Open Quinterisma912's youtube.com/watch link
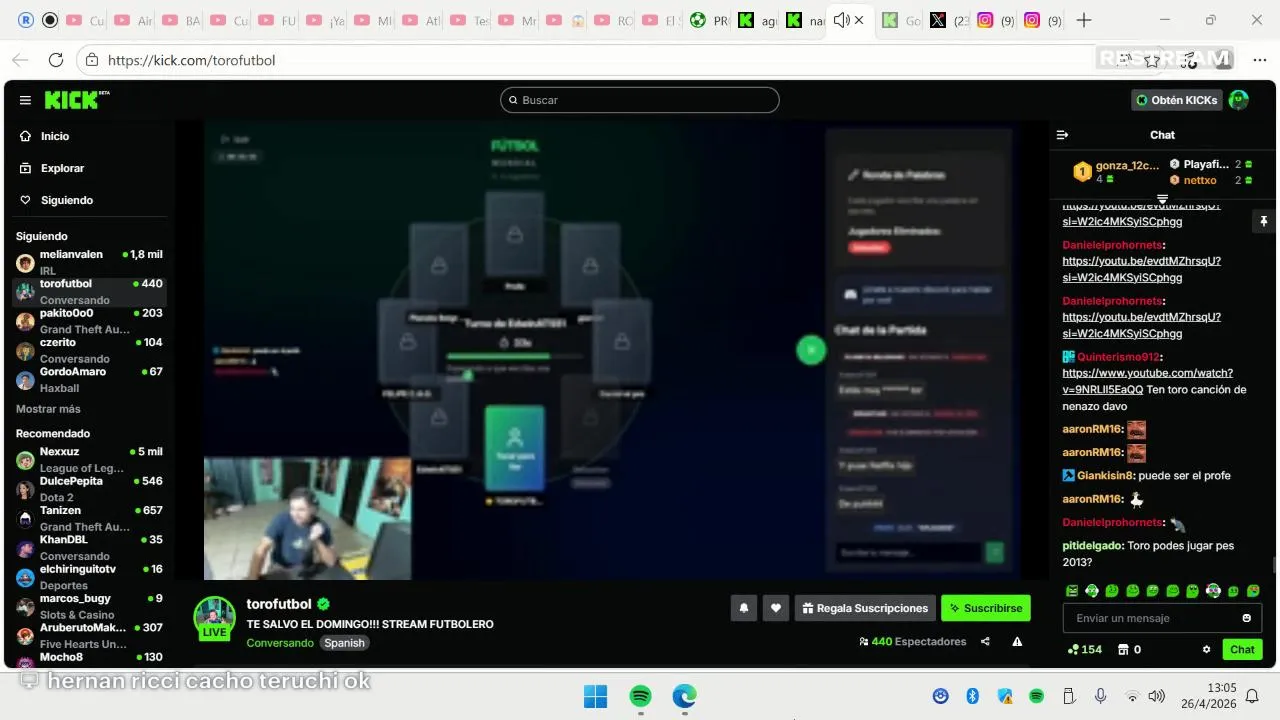Screen dimensions: 1280x720 click(x=1147, y=381)
